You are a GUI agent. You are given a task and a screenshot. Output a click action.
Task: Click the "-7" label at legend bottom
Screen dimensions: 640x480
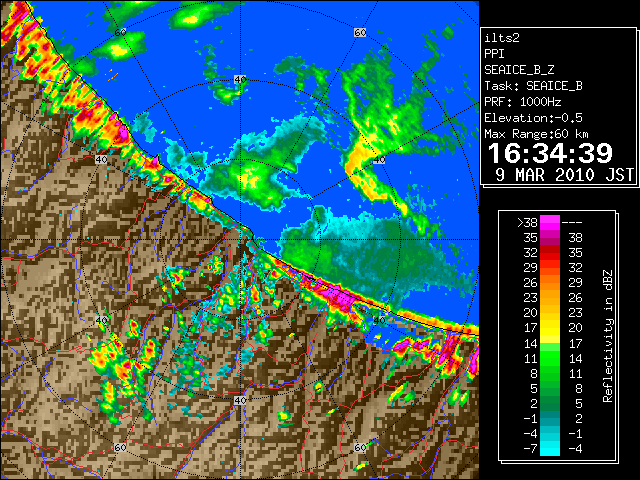tap(530, 449)
